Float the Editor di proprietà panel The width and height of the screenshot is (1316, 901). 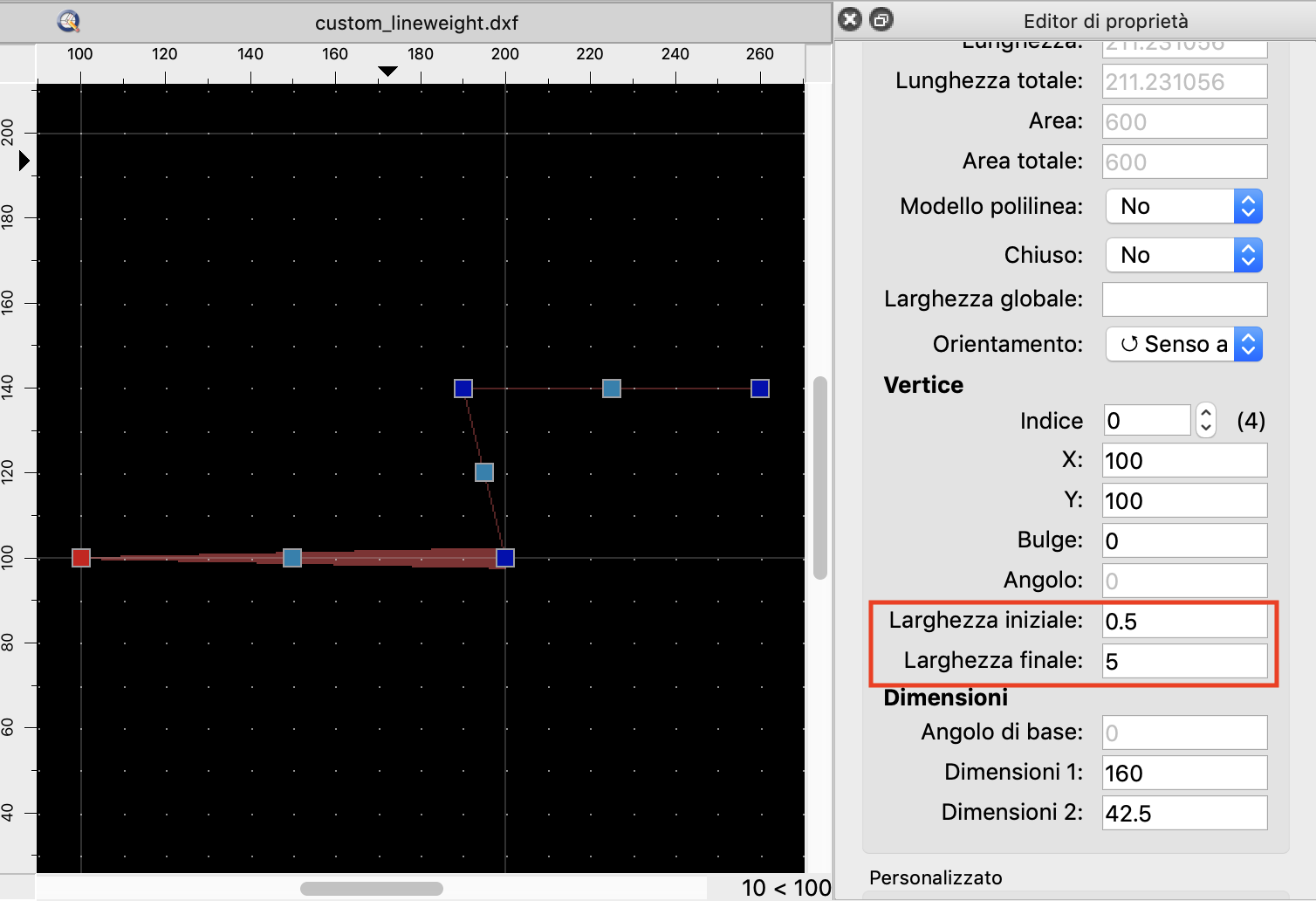(x=882, y=19)
